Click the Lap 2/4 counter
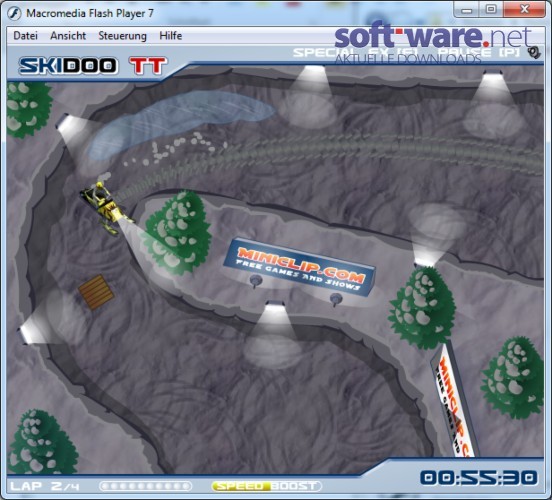The width and height of the screenshot is (552, 500). (44, 486)
